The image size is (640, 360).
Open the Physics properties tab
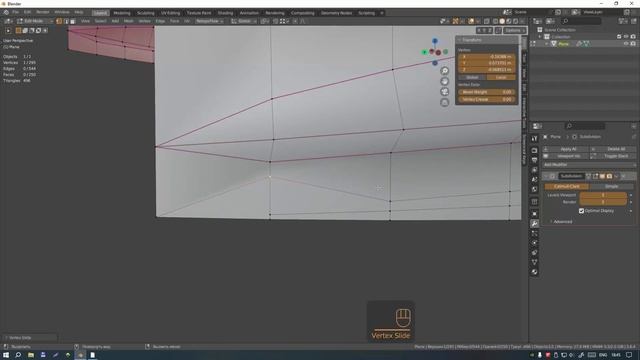point(534,243)
